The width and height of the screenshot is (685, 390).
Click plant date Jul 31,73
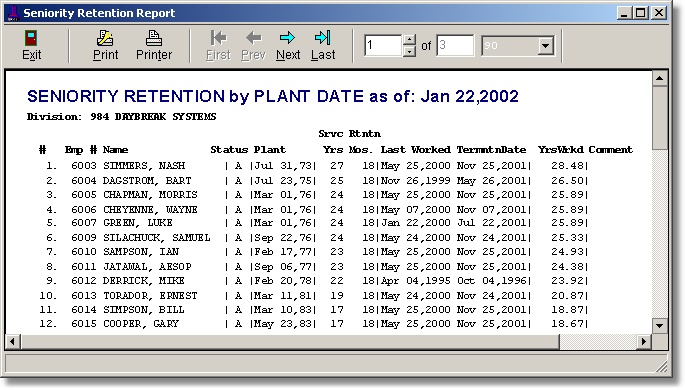283,166
